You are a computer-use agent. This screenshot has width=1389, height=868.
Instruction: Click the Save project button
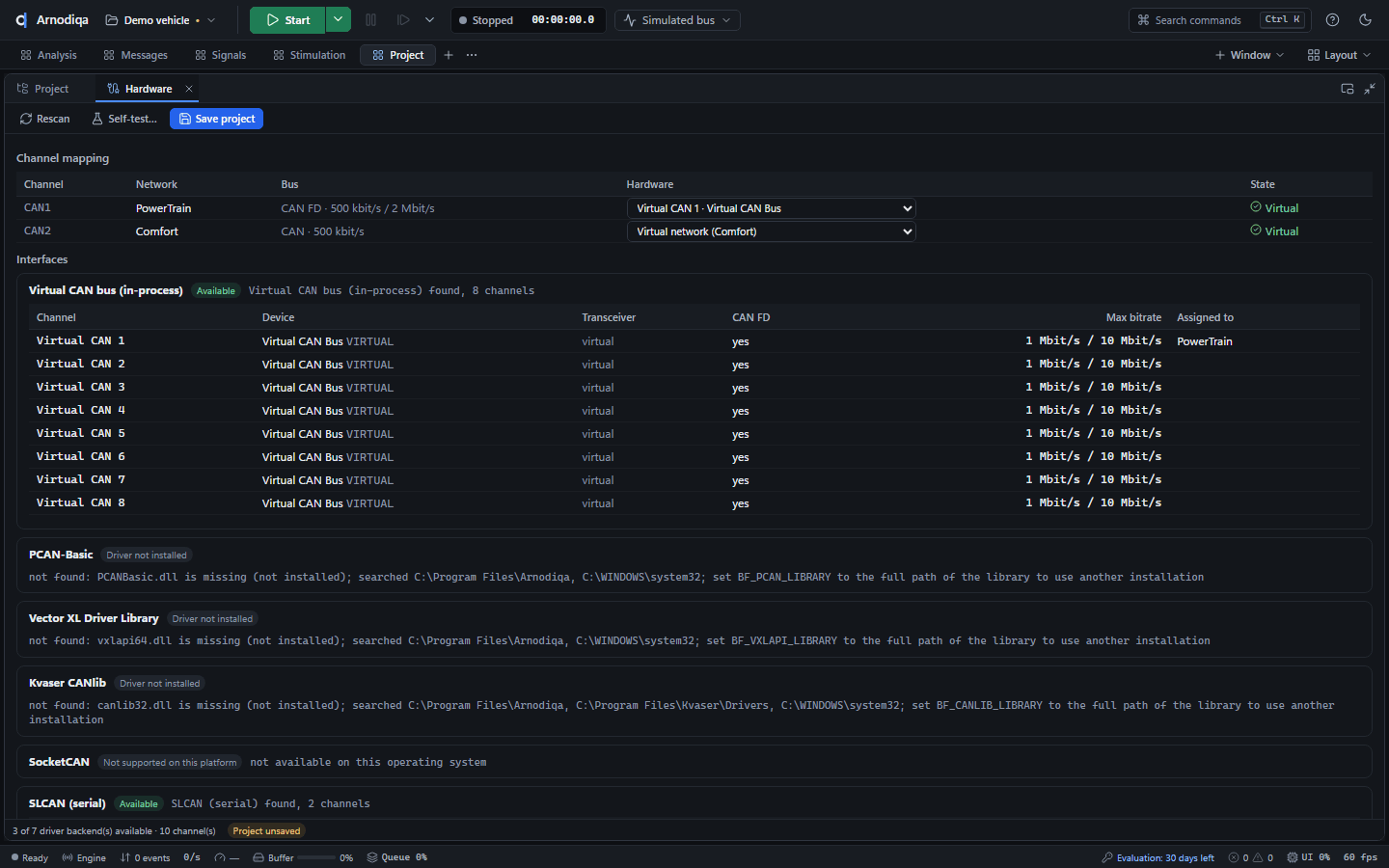coord(217,119)
